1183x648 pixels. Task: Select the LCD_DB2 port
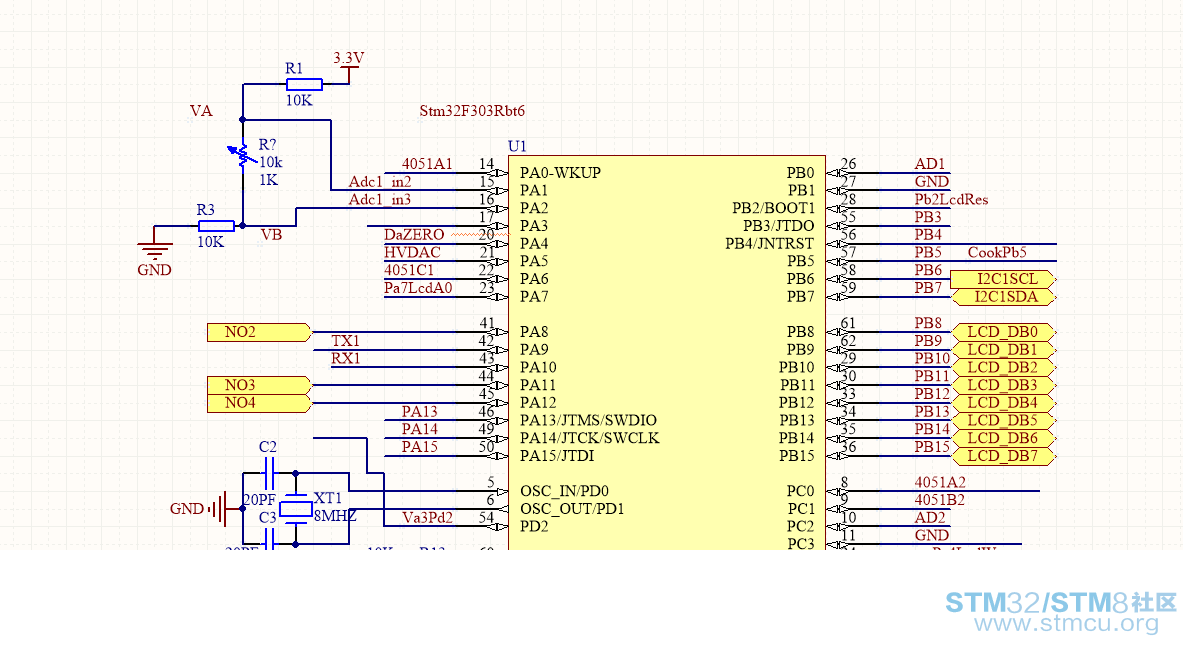pyautogui.click(x=1003, y=367)
